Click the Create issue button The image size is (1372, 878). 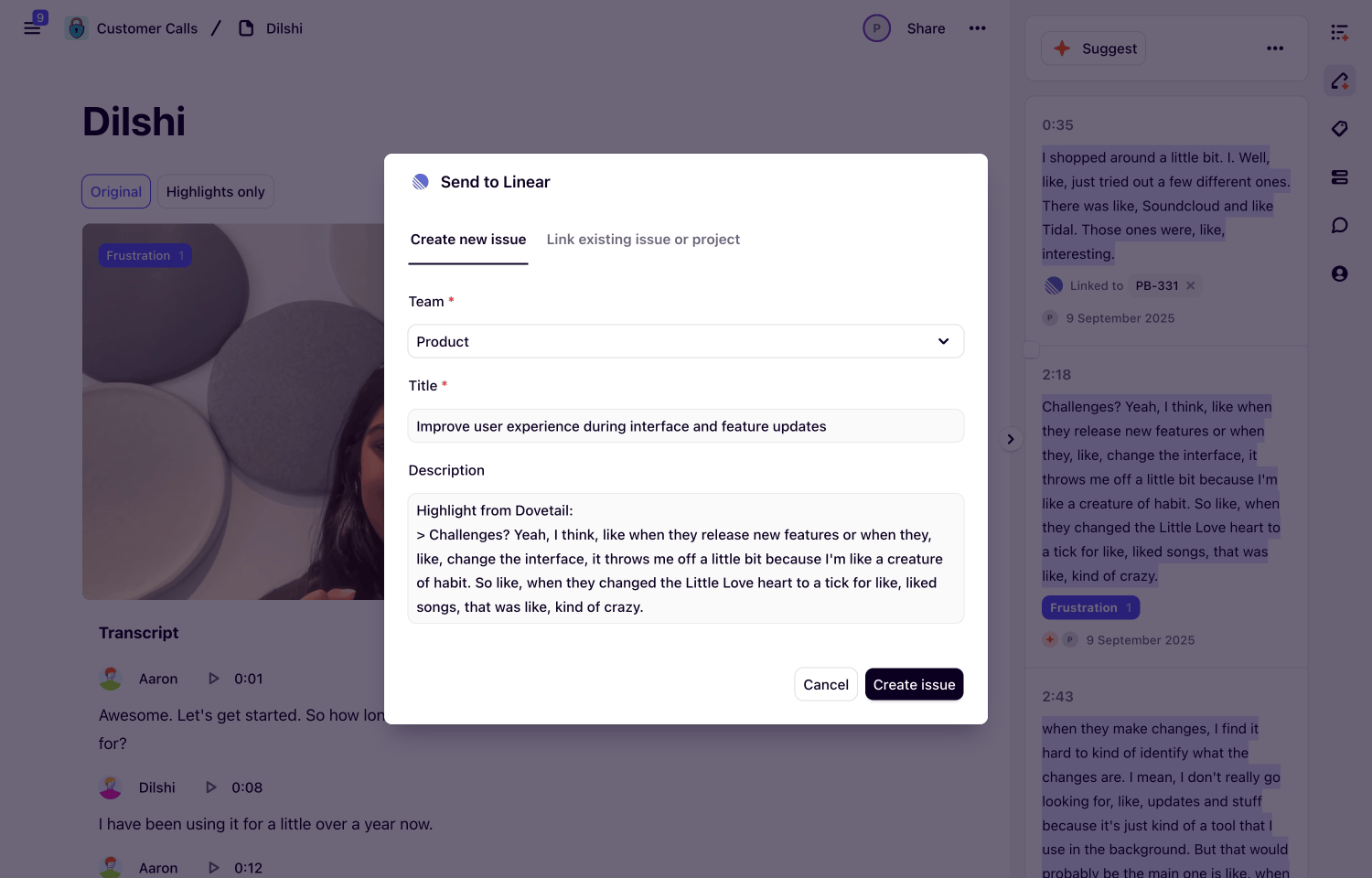pyautogui.click(x=914, y=684)
